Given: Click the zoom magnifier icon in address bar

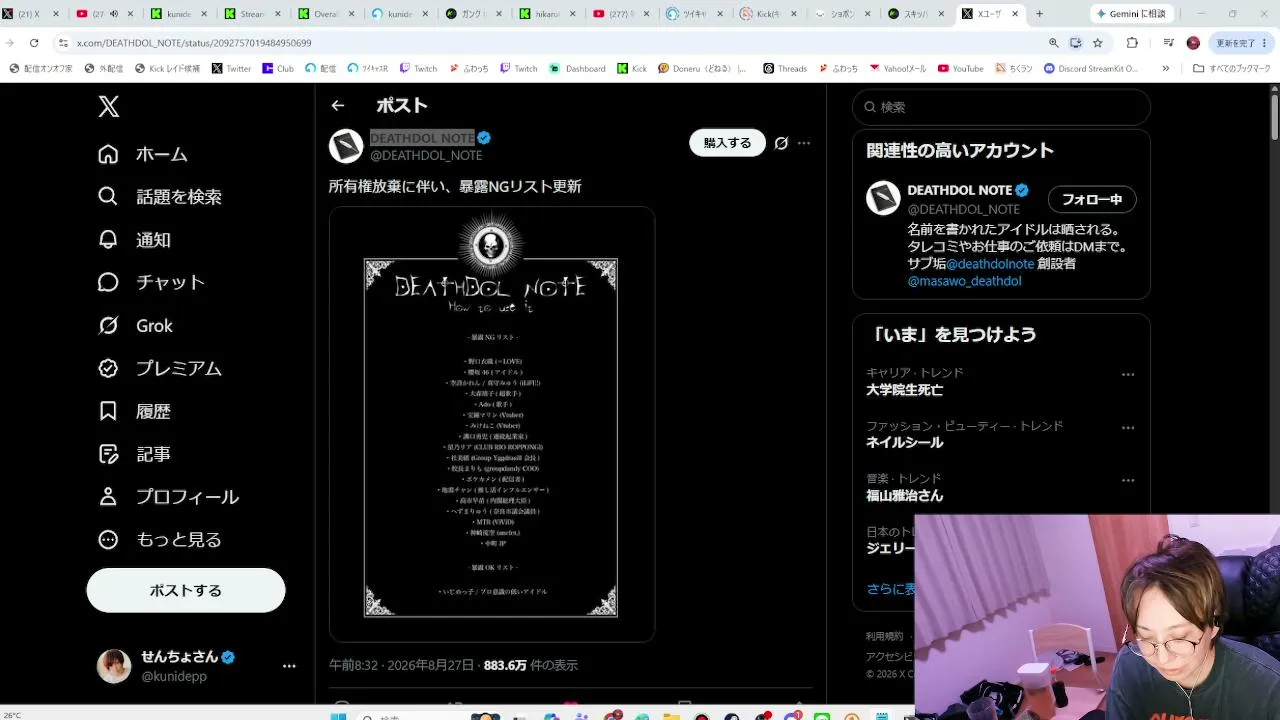Looking at the screenshot, I should pos(1053,43).
